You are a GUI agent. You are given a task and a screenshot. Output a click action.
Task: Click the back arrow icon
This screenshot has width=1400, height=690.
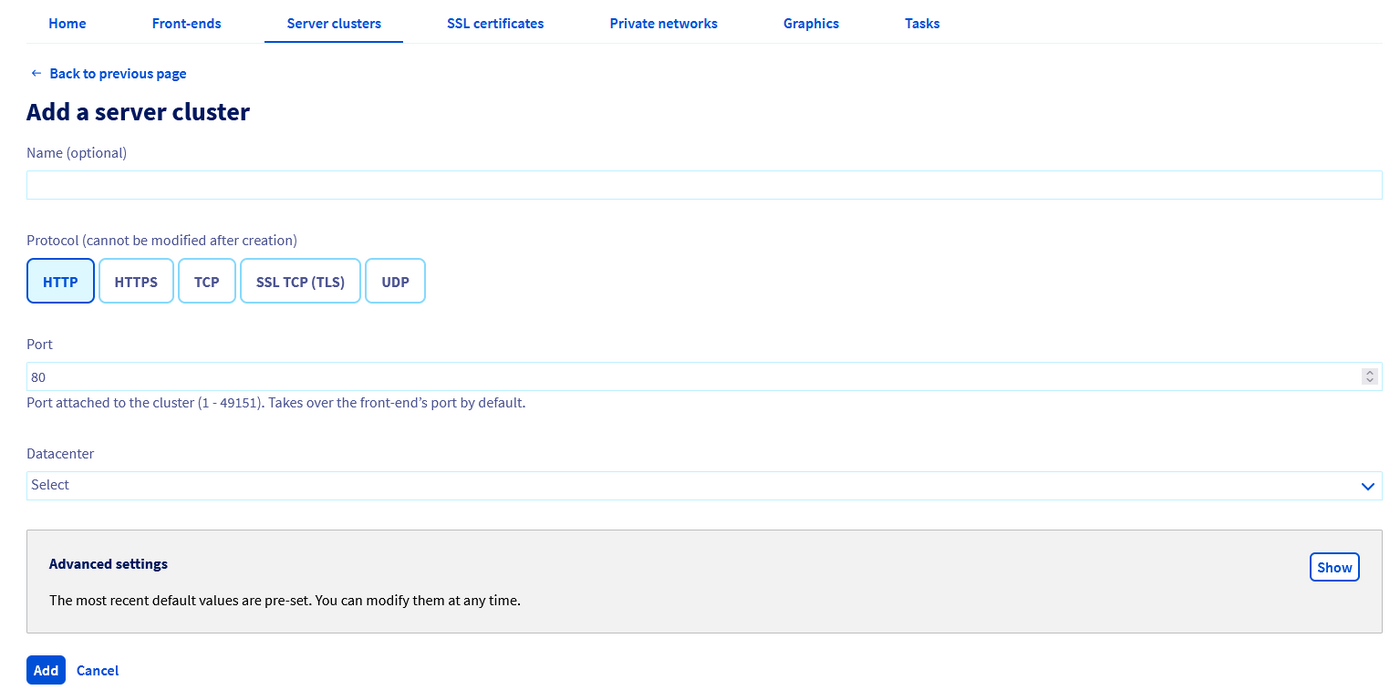click(35, 73)
